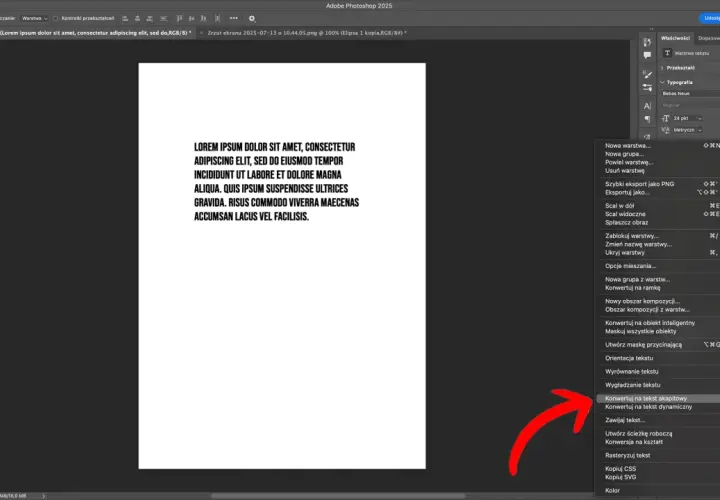
Task: Switch to the Zrzut ekranu document tab
Action: (307, 33)
